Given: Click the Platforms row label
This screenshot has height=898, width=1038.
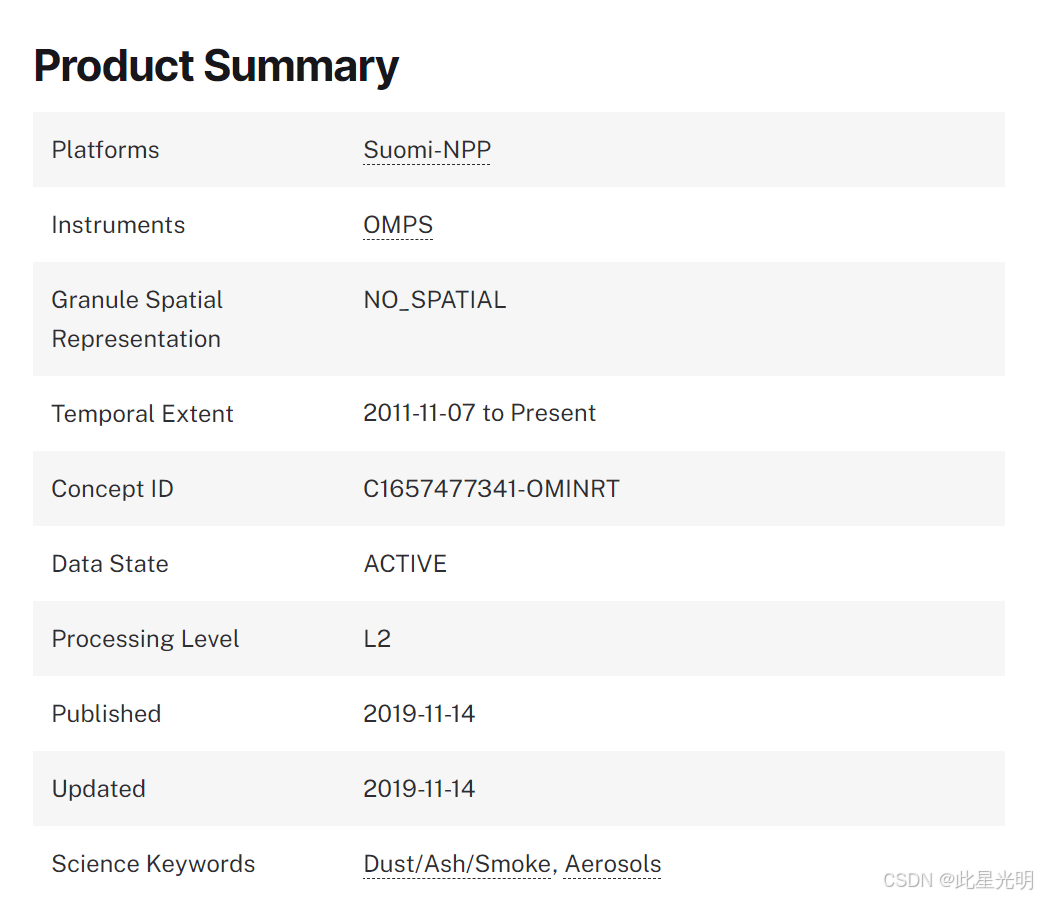Looking at the screenshot, I should coord(105,150).
